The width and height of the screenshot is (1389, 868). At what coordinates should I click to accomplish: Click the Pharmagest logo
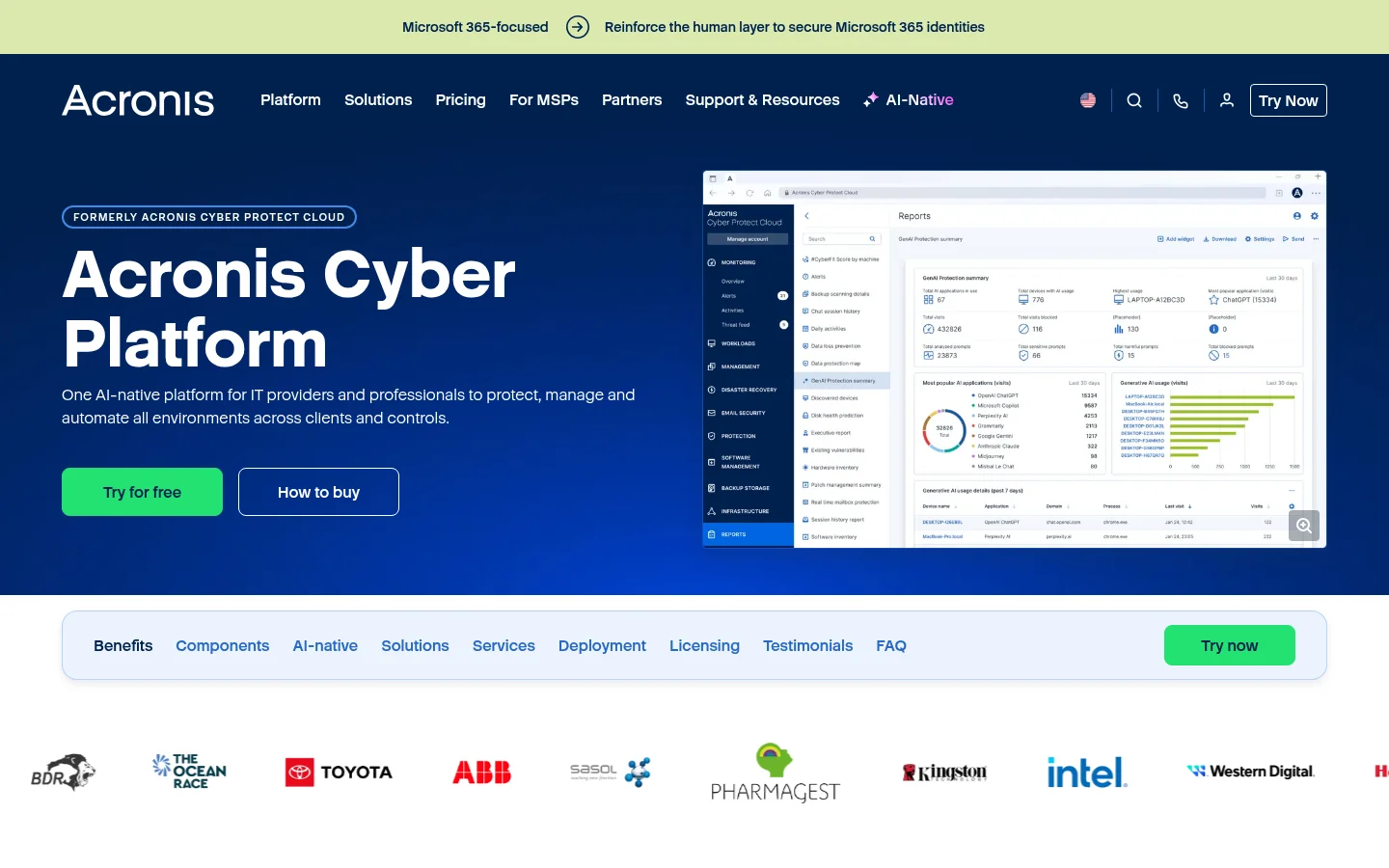[776, 773]
